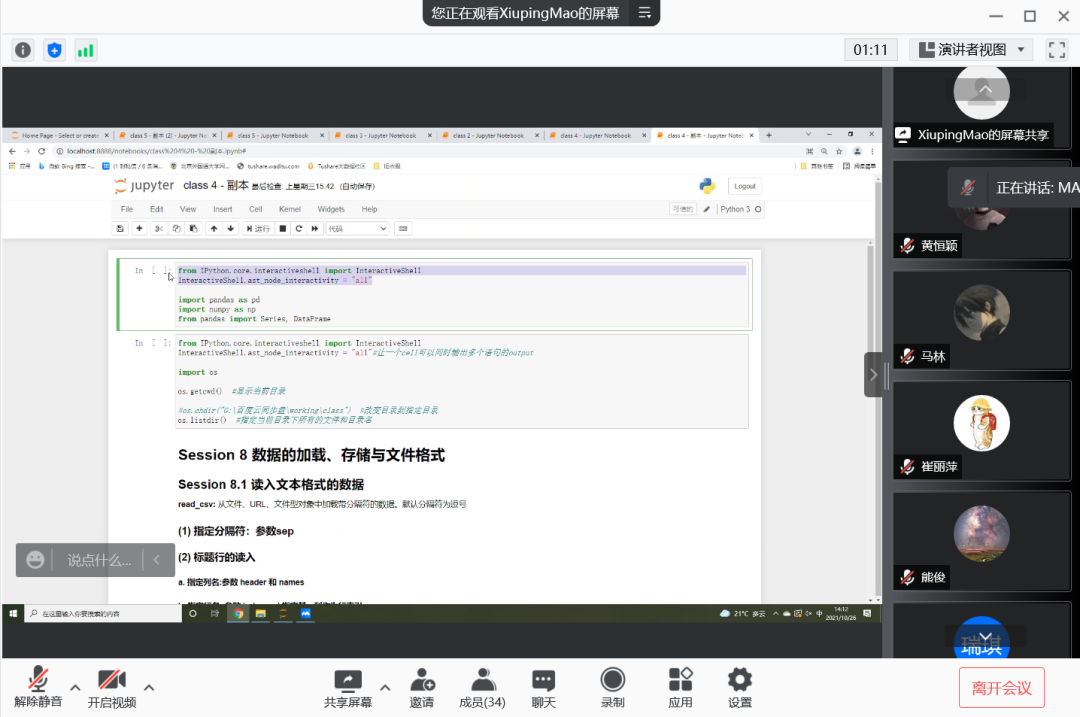Click the move cell down arrow in Jupyter
This screenshot has height=717, width=1080.
pyautogui.click(x=231, y=229)
